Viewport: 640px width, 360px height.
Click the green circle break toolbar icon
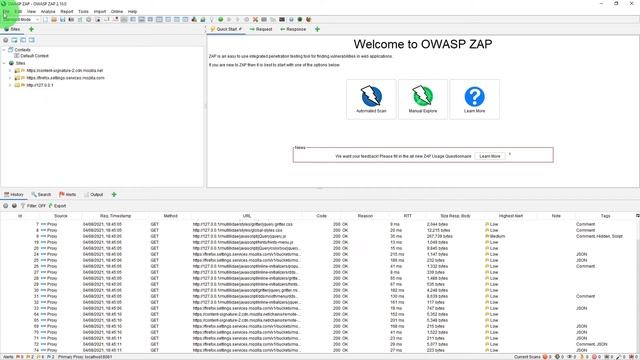[220, 20]
